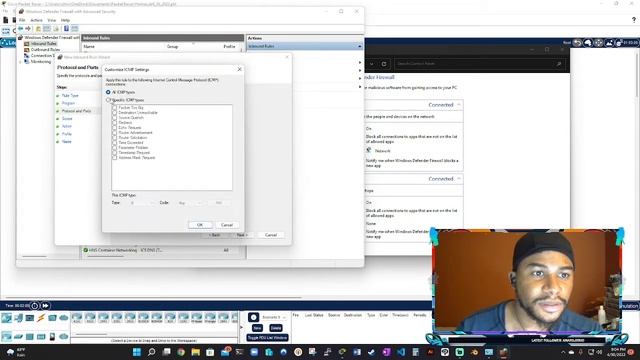Click the New scenario button

coord(257,328)
